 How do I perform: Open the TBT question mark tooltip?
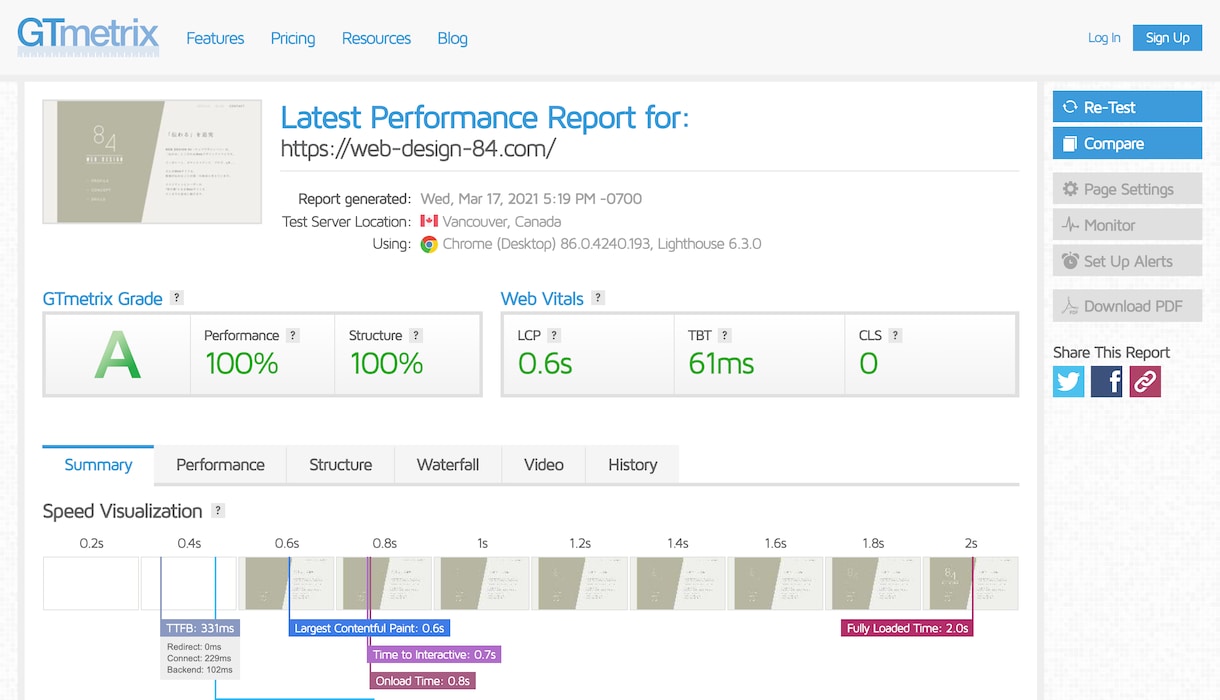[x=725, y=336]
